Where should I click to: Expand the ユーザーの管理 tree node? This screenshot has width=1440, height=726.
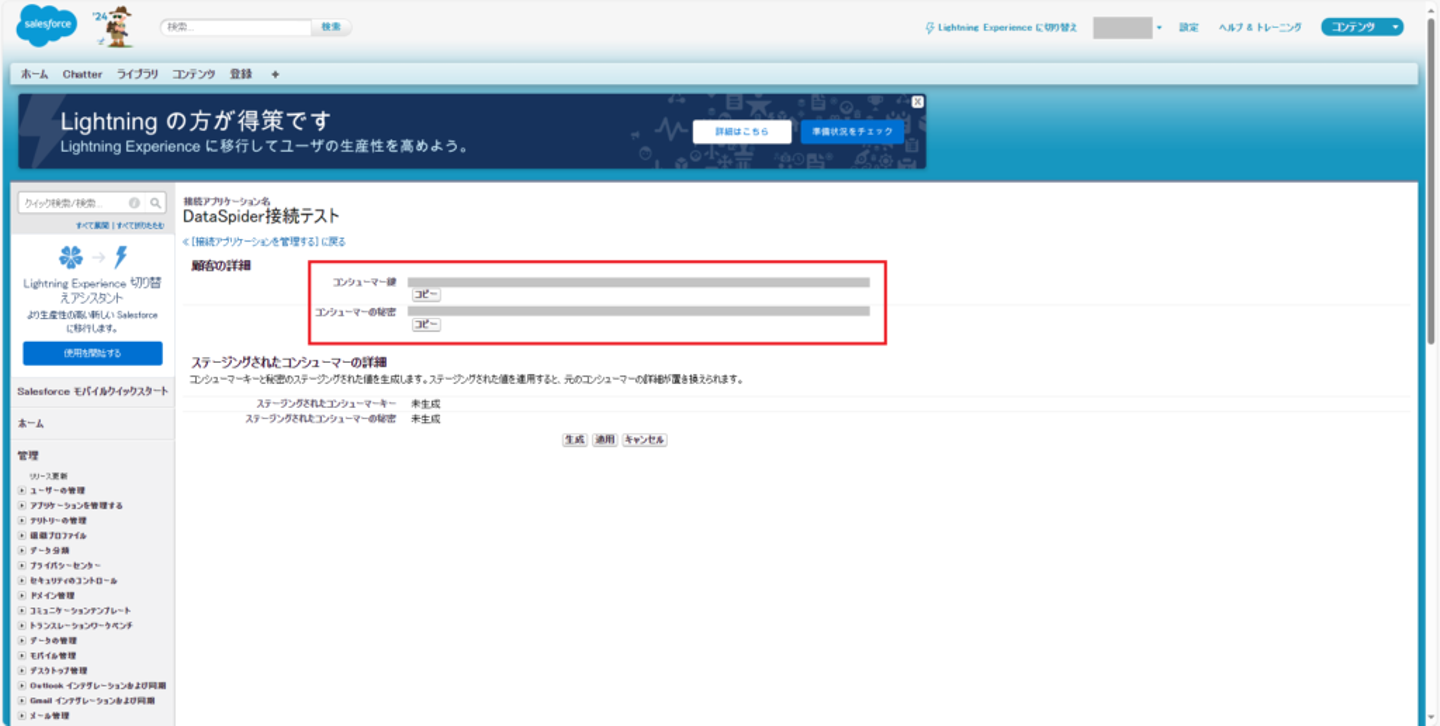click(x=22, y=491)
